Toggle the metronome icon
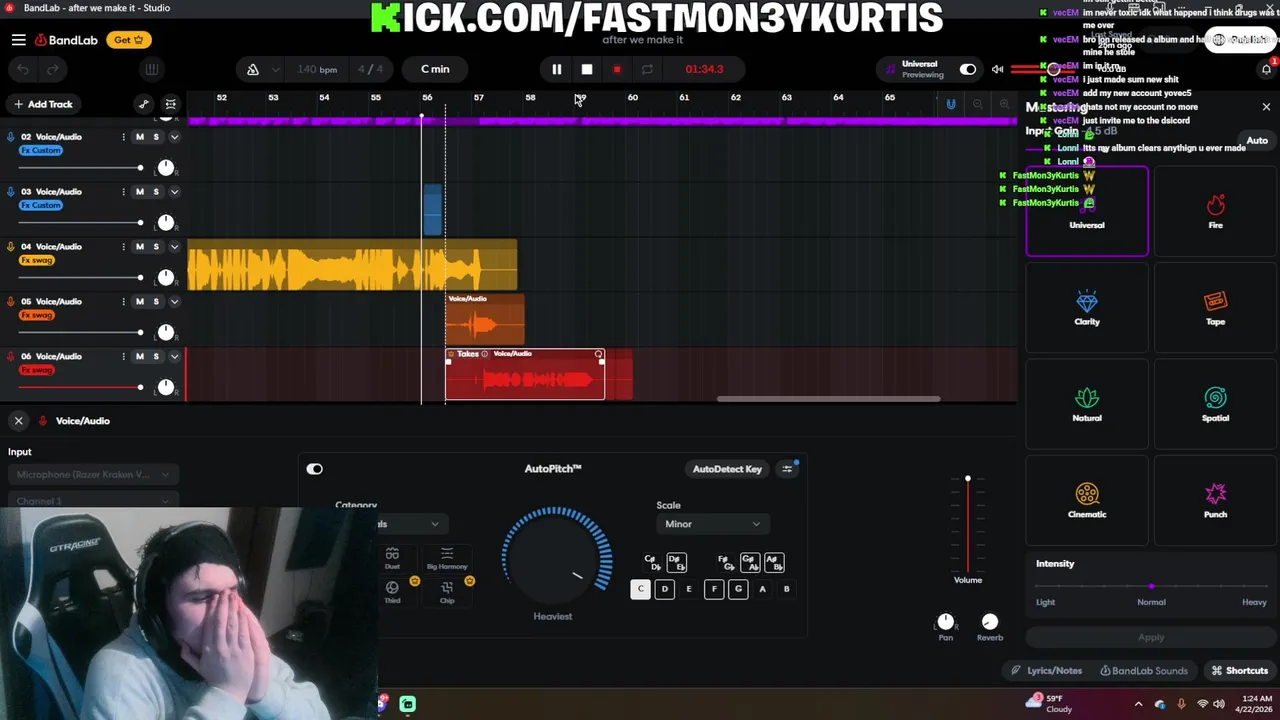 (x=253, y=69)
